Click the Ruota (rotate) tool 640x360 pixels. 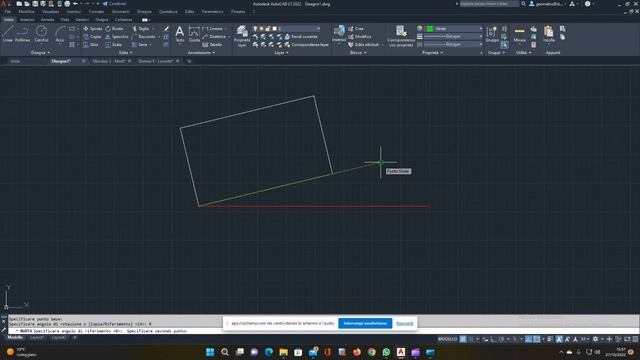pos(114,29)
